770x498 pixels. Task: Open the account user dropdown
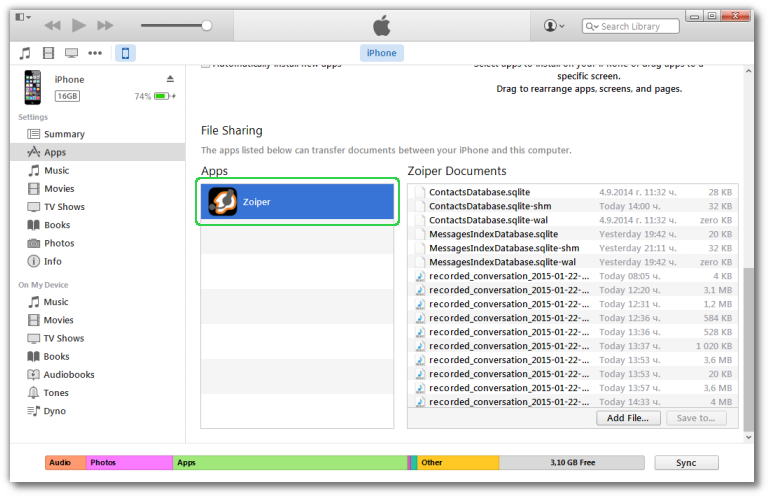click(553, 26)
